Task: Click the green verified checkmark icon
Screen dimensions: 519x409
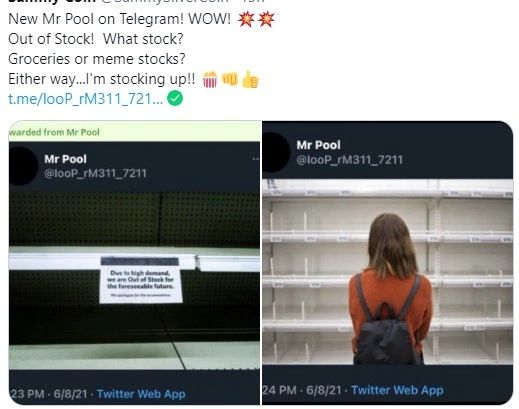Action: tap(175, 98)
